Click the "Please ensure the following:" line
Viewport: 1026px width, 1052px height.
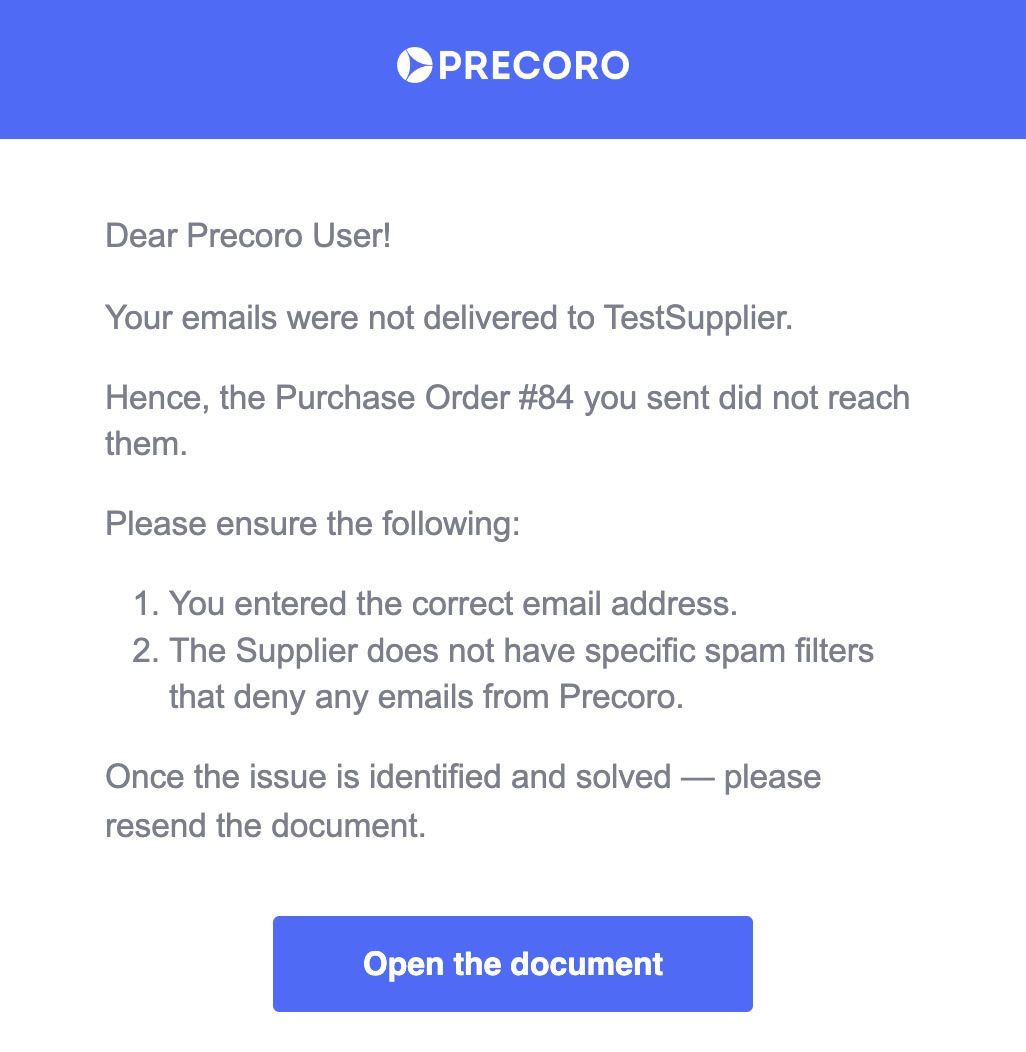[x=313, y=524]
